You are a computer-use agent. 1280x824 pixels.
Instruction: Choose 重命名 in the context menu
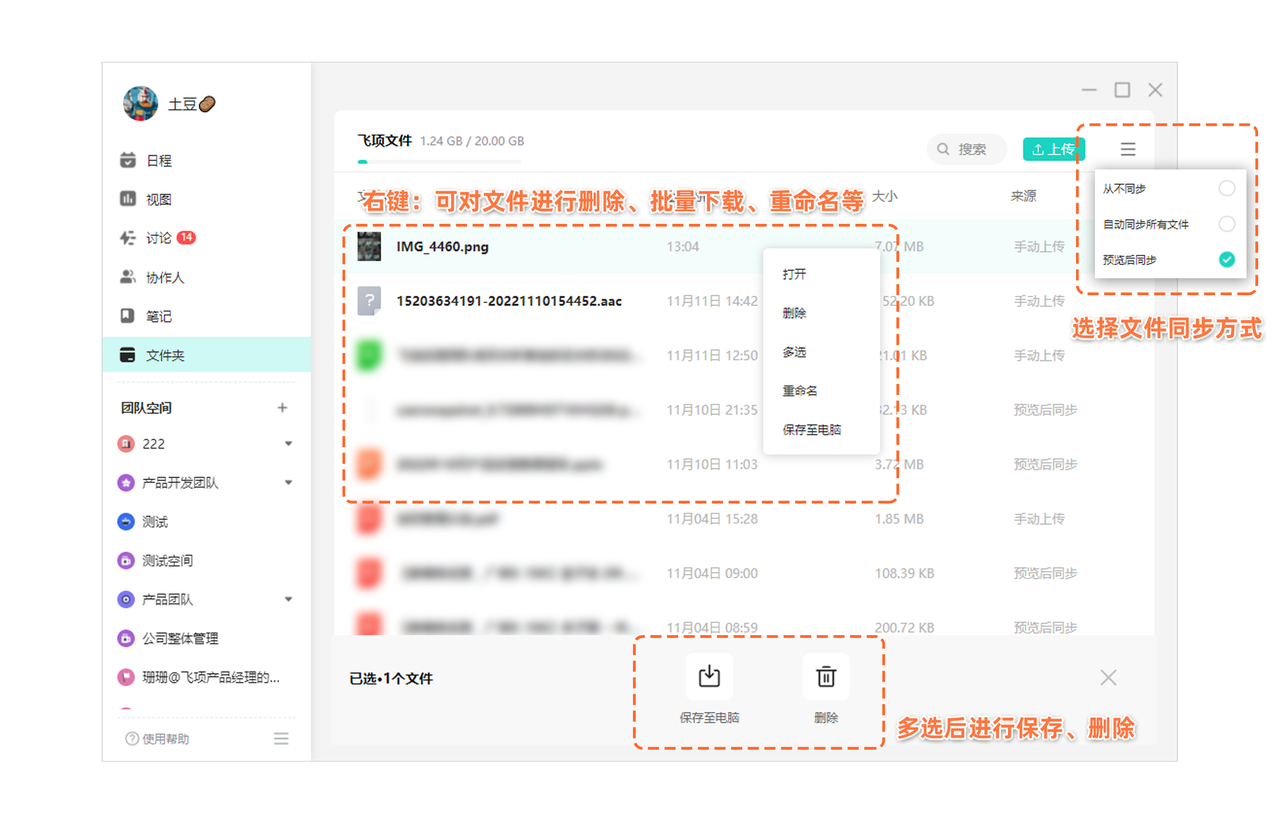[x=800, y=391]
